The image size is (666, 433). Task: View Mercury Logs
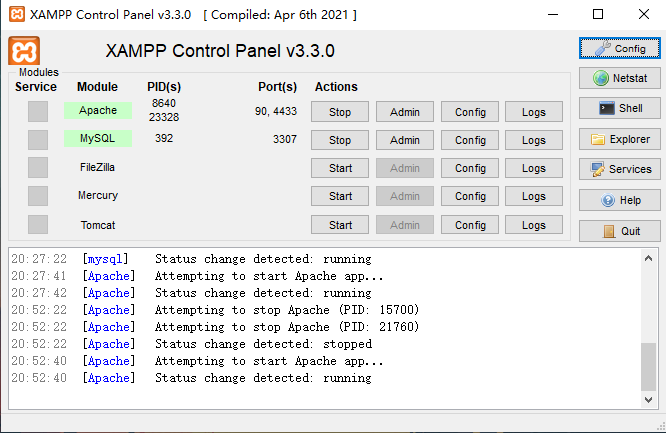coord(534,196)
